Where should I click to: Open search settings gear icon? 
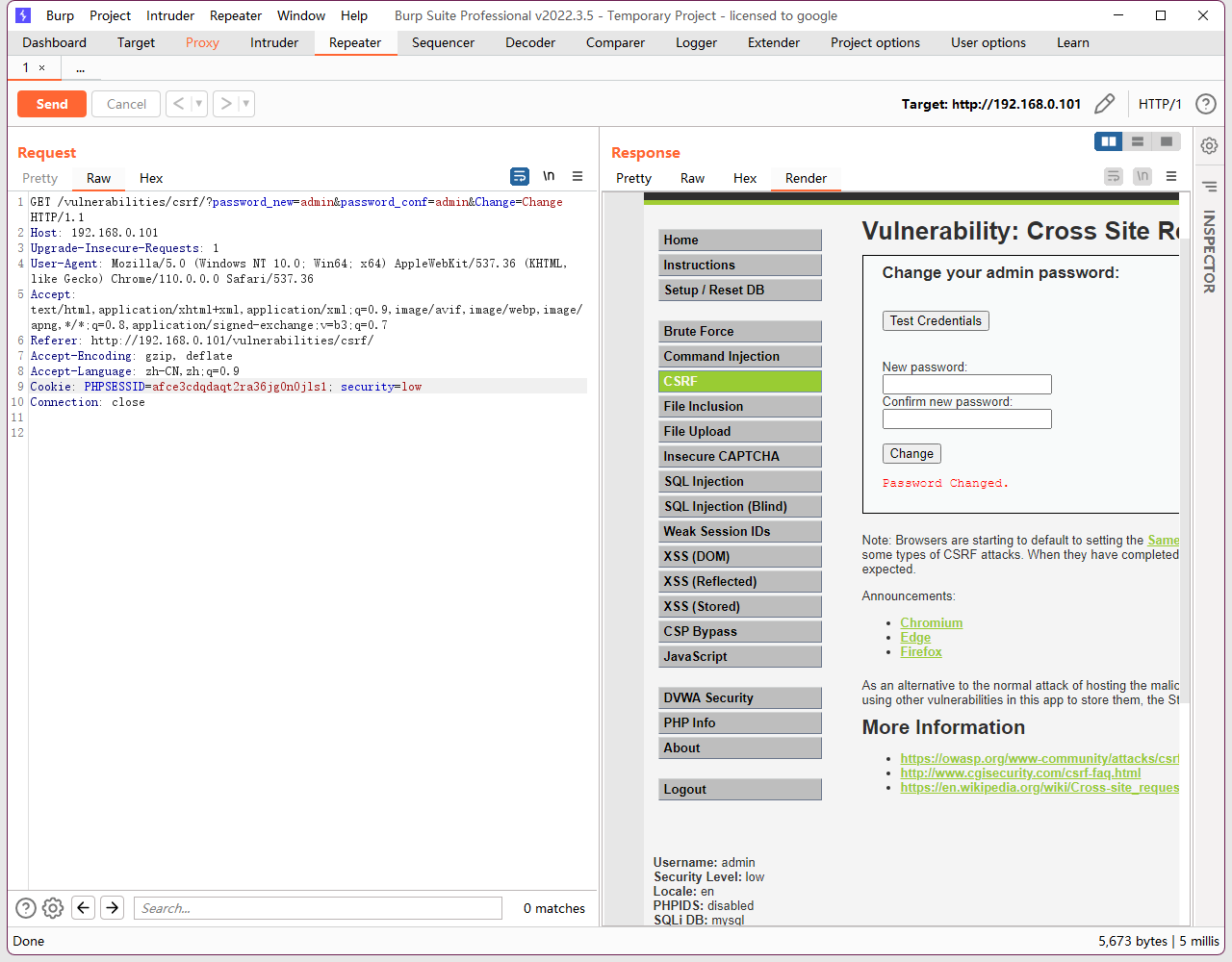[x=53, y=907]
